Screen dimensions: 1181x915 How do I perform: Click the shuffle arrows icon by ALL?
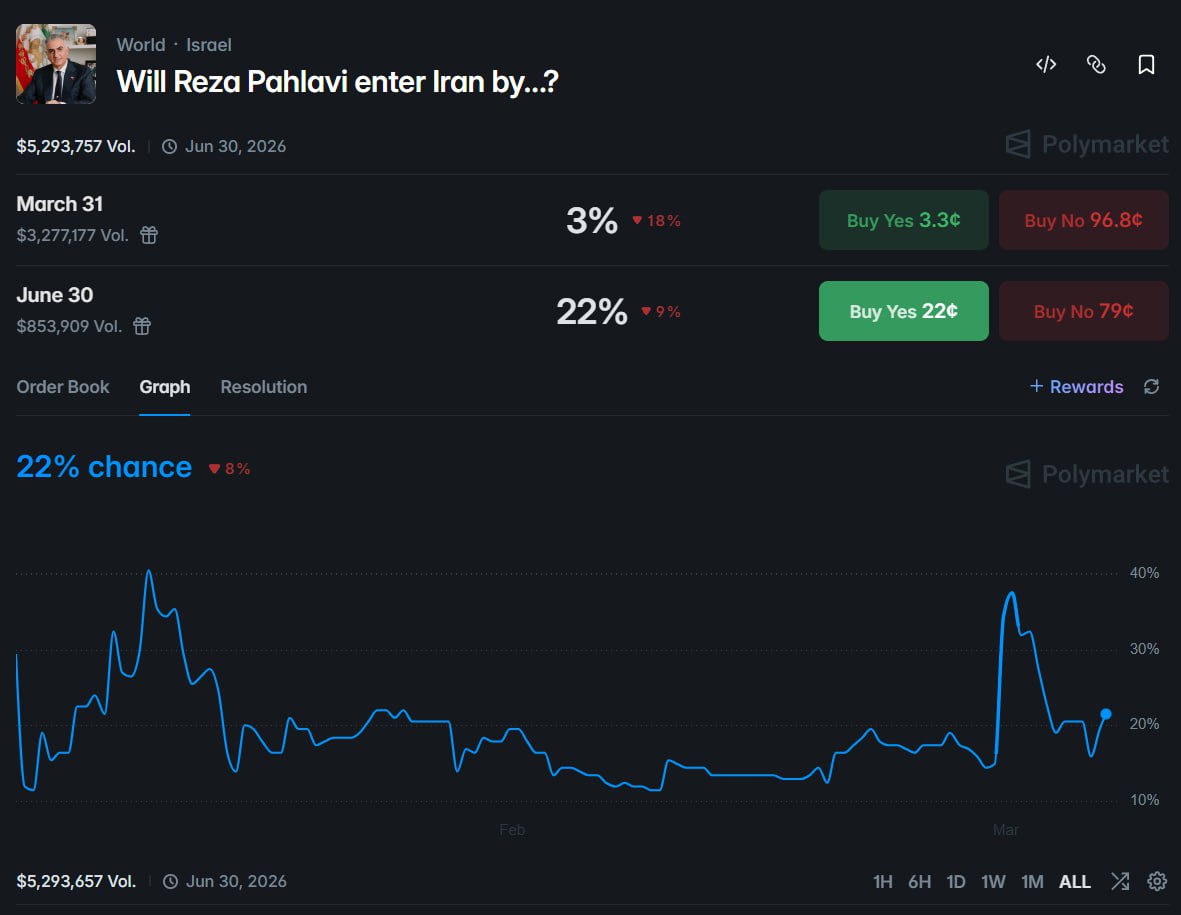click(1120, 881)
